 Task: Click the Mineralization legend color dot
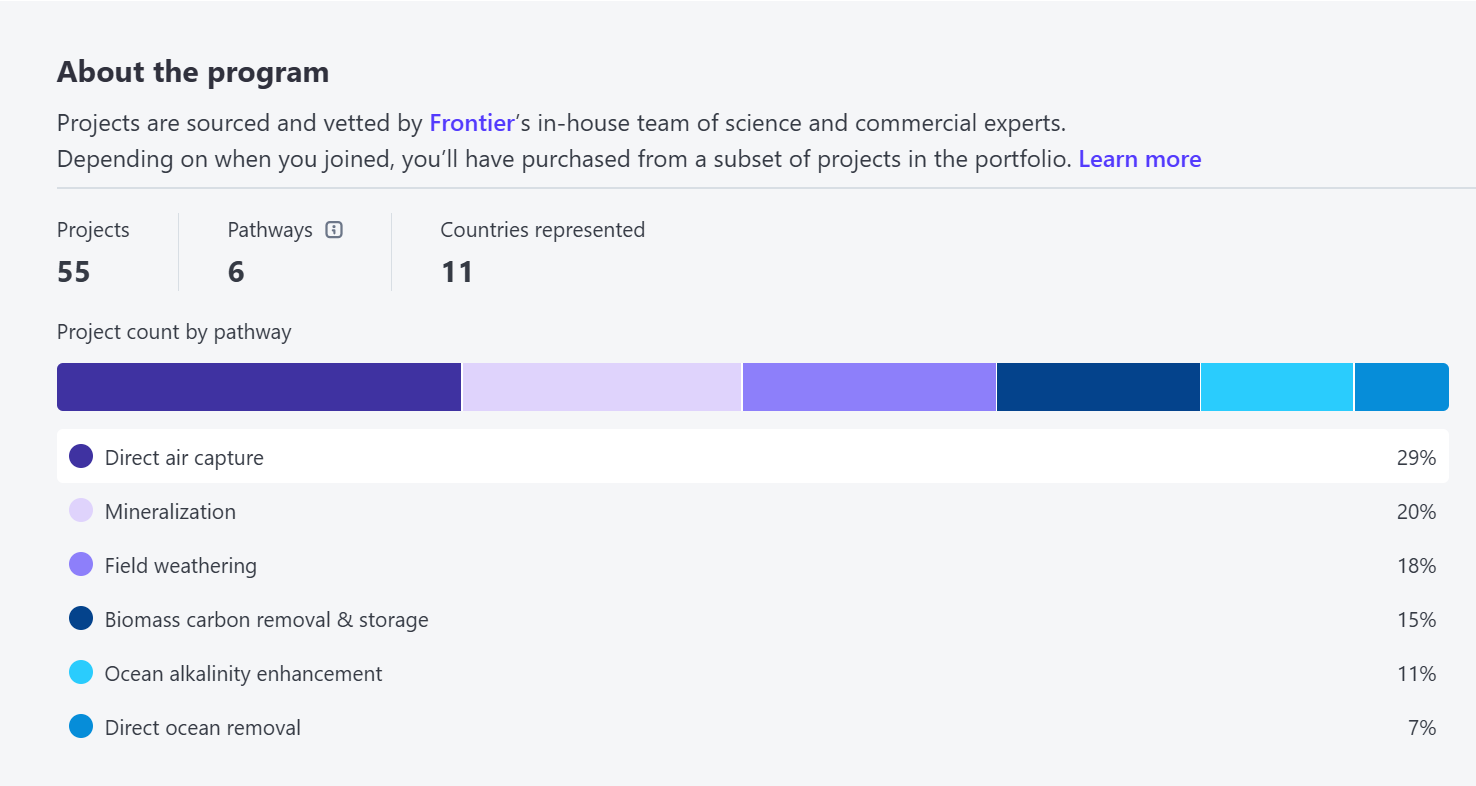pos(81,511)
